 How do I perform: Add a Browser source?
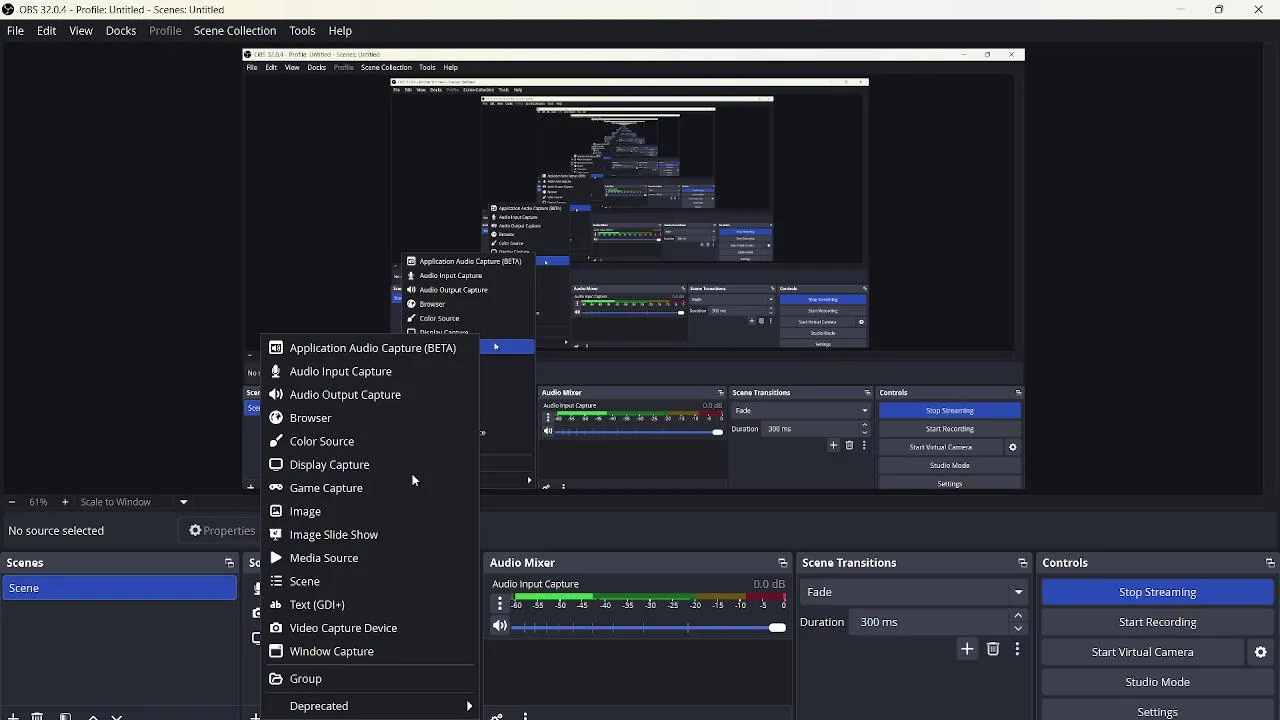370,418
